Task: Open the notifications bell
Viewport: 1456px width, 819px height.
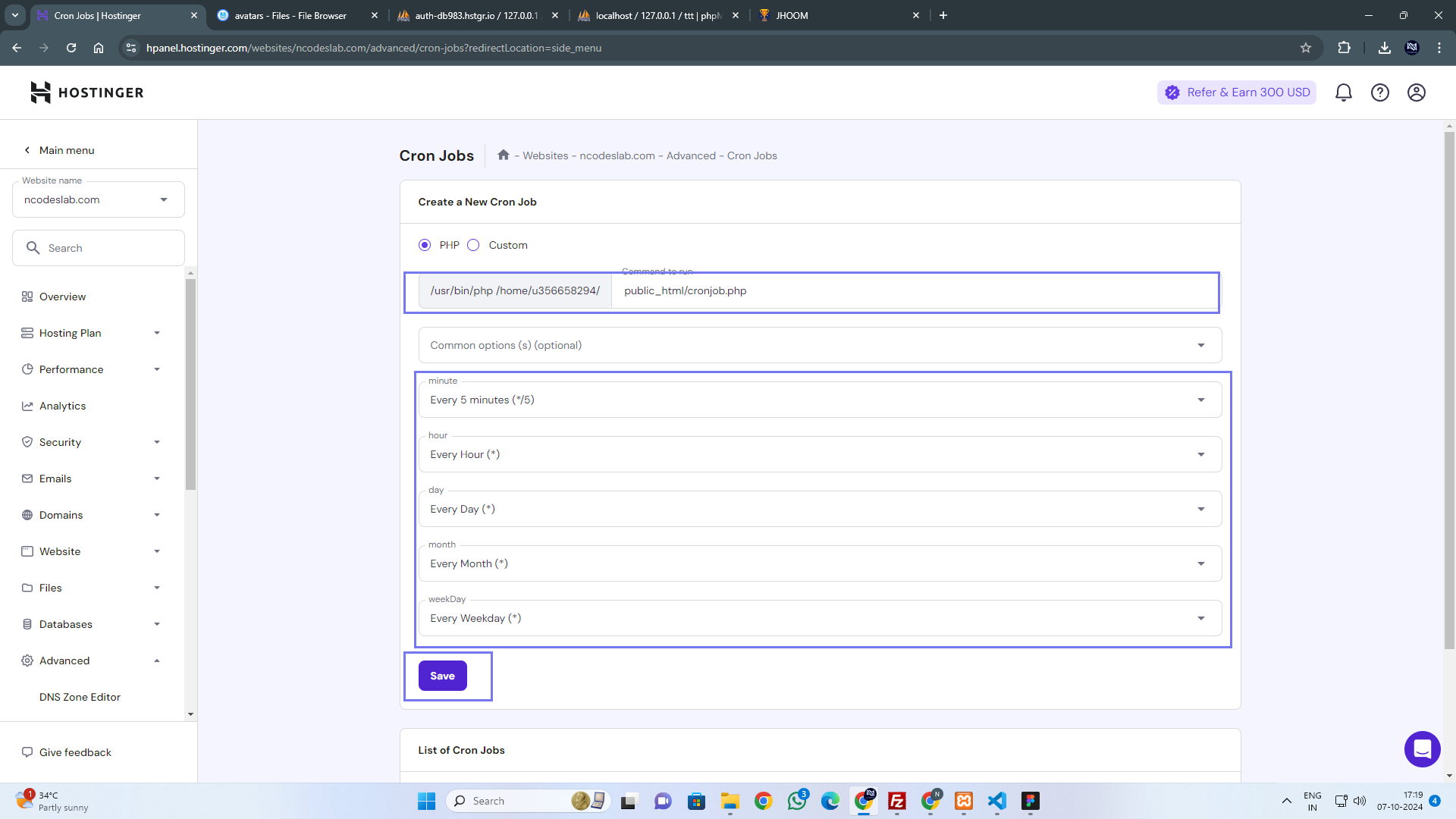Action: (1343, 93)
